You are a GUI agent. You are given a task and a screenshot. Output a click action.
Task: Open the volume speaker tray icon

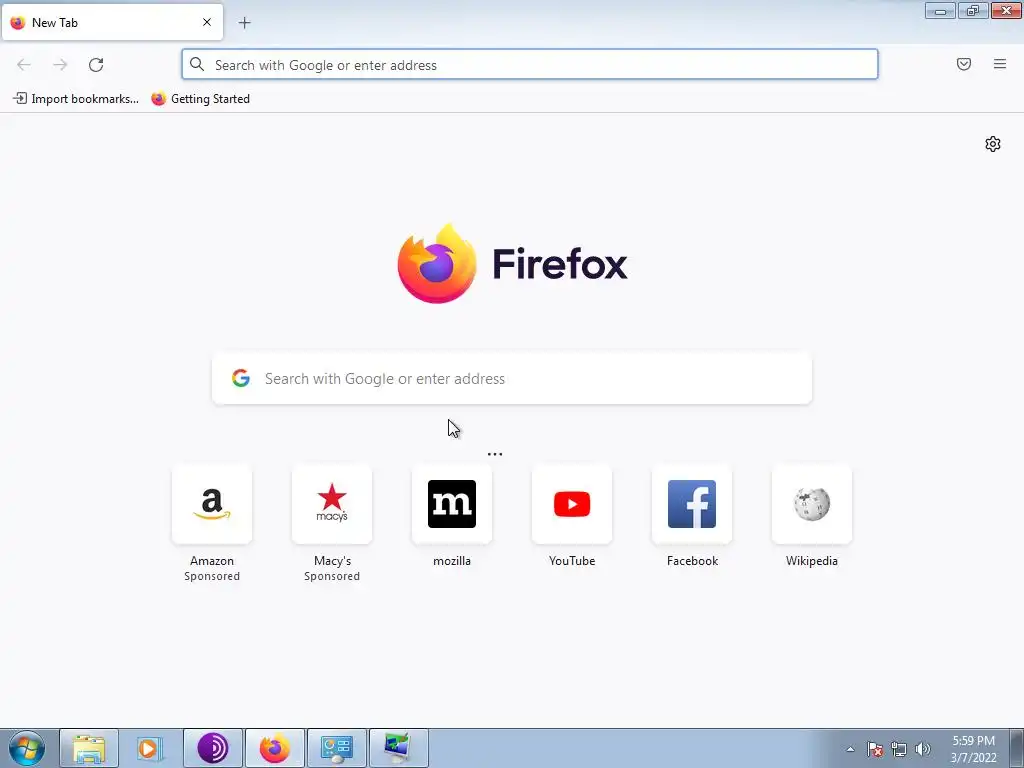coord(923,749)
